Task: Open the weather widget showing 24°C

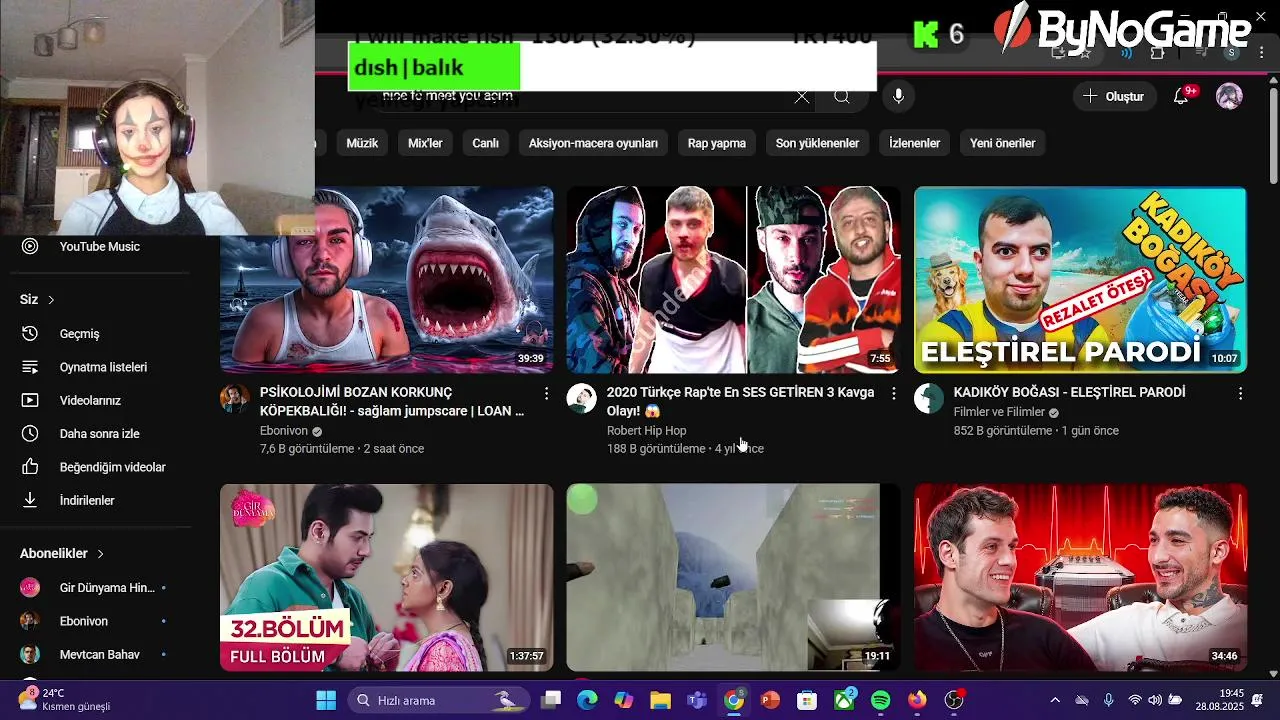Action: tap(65, 700)
